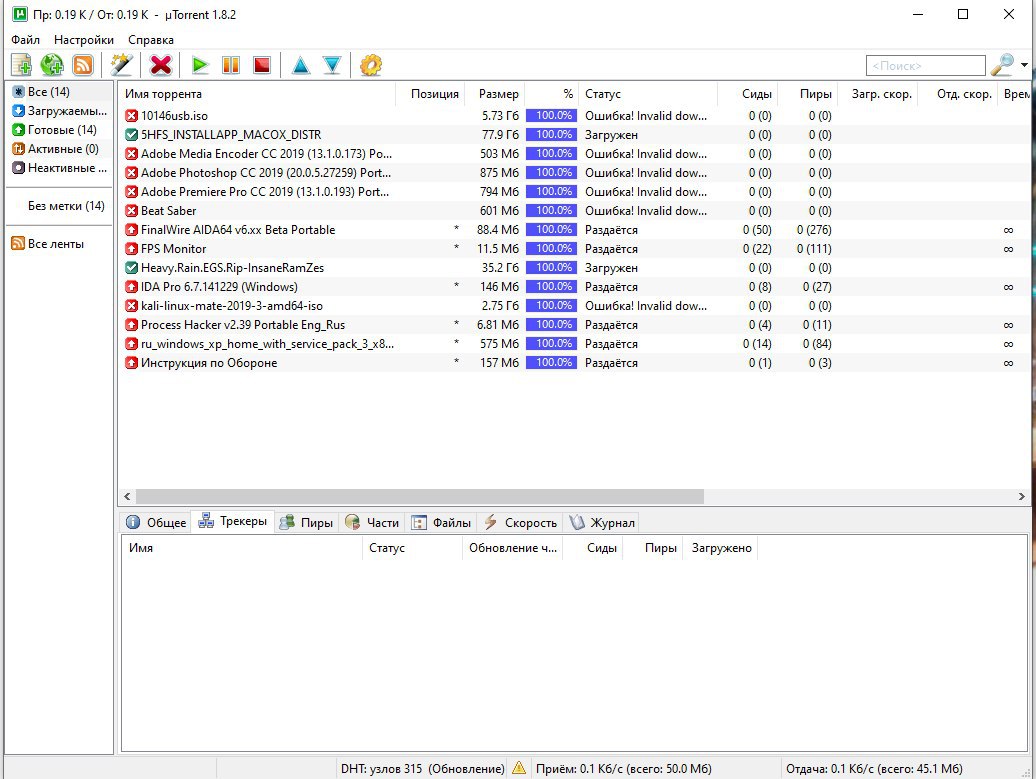Viewport: 1036px width, 779px height.
Task: Click the Create New Torrent wand icon
Action: tap(122, 65)
